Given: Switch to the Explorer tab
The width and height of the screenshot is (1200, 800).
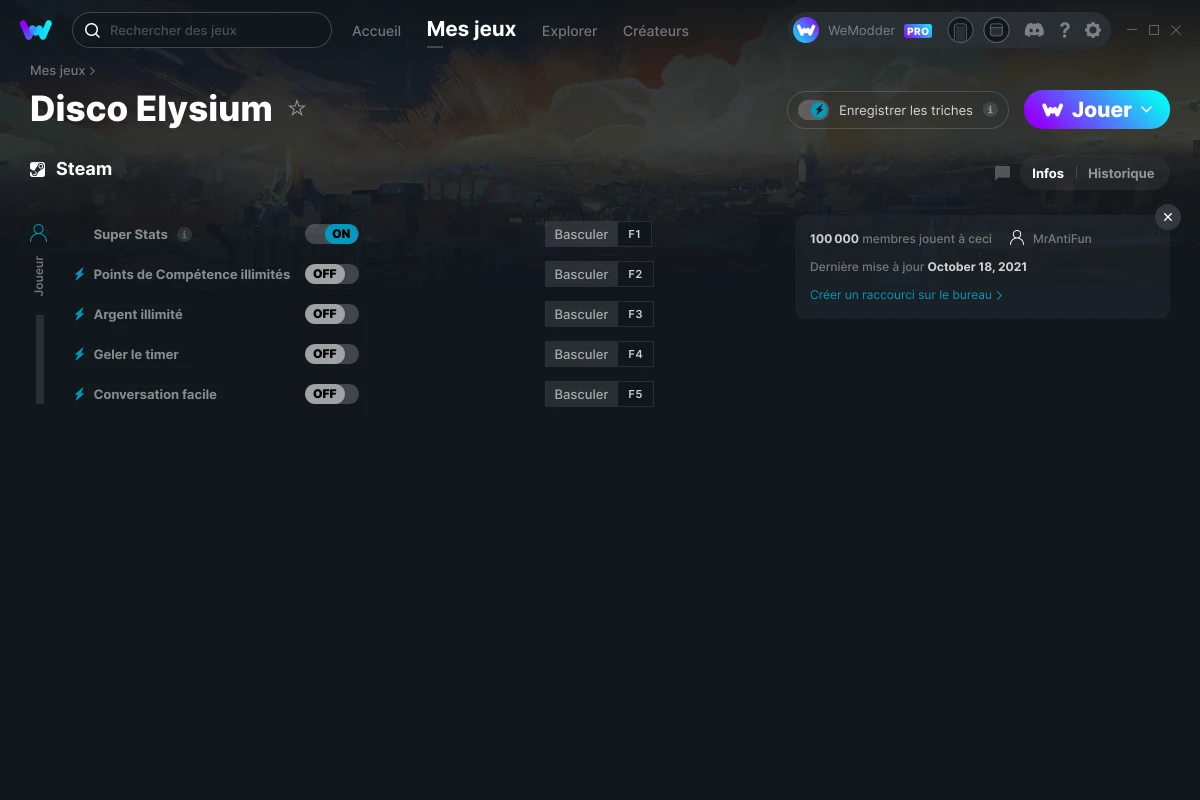Looking at the screenshot, I should click(569, 31).
